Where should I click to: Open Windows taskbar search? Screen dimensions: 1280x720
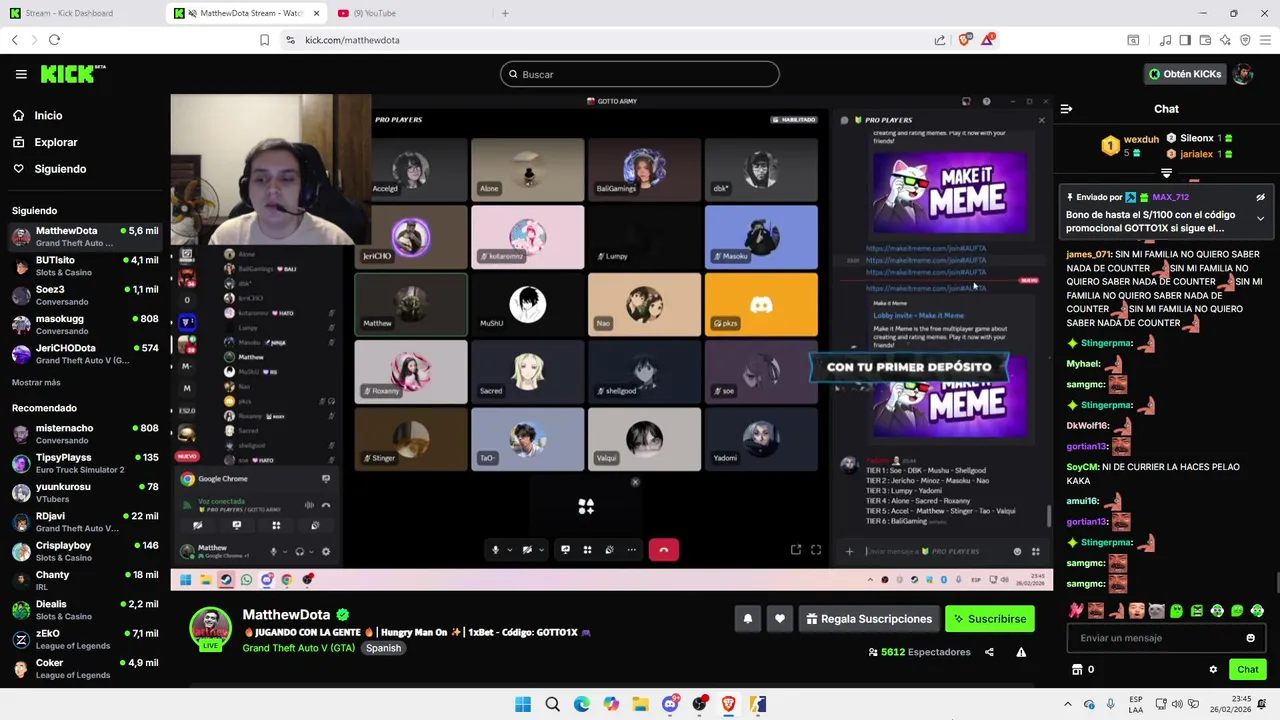[552, 704]
